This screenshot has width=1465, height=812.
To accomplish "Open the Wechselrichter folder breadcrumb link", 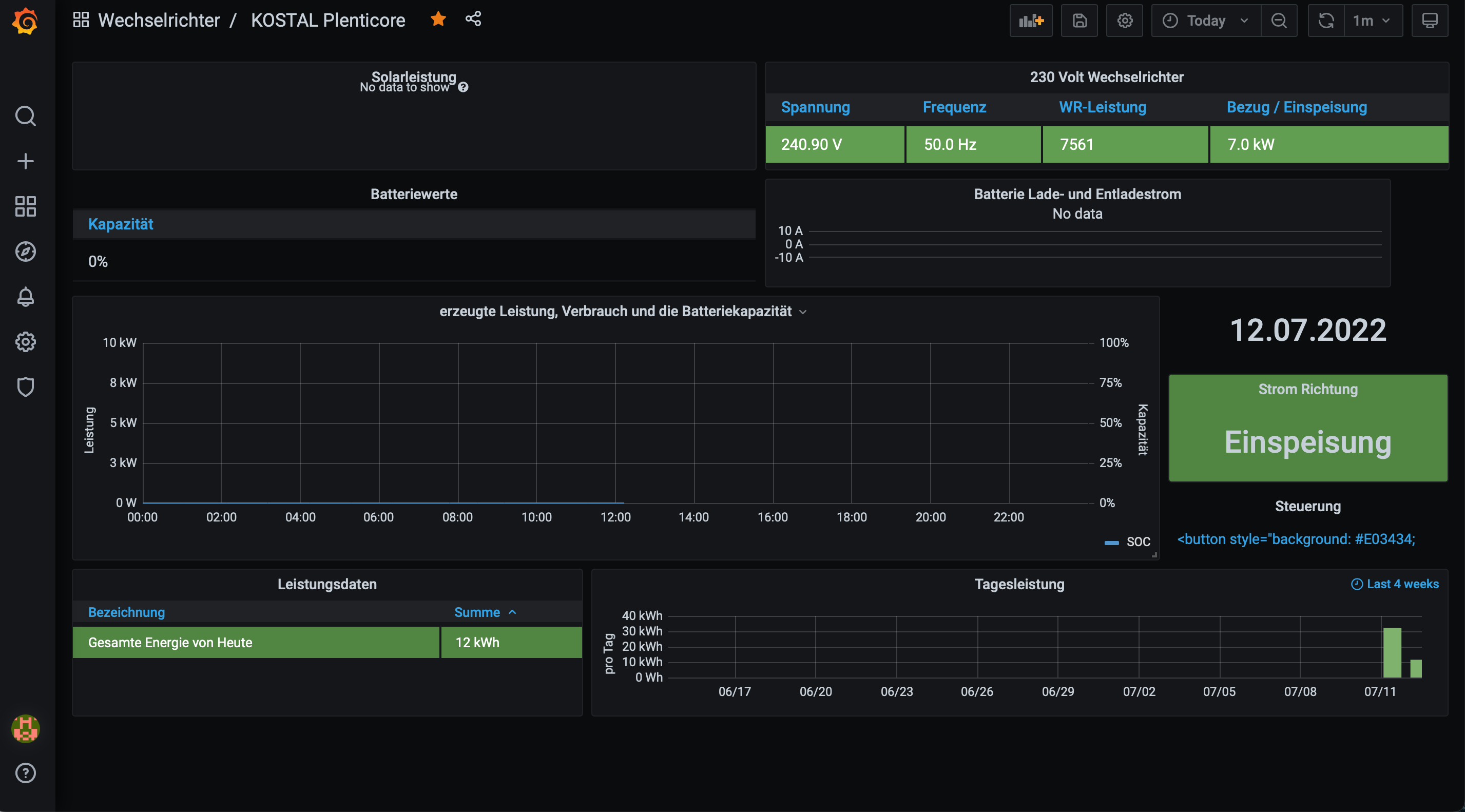I will 159,21.
